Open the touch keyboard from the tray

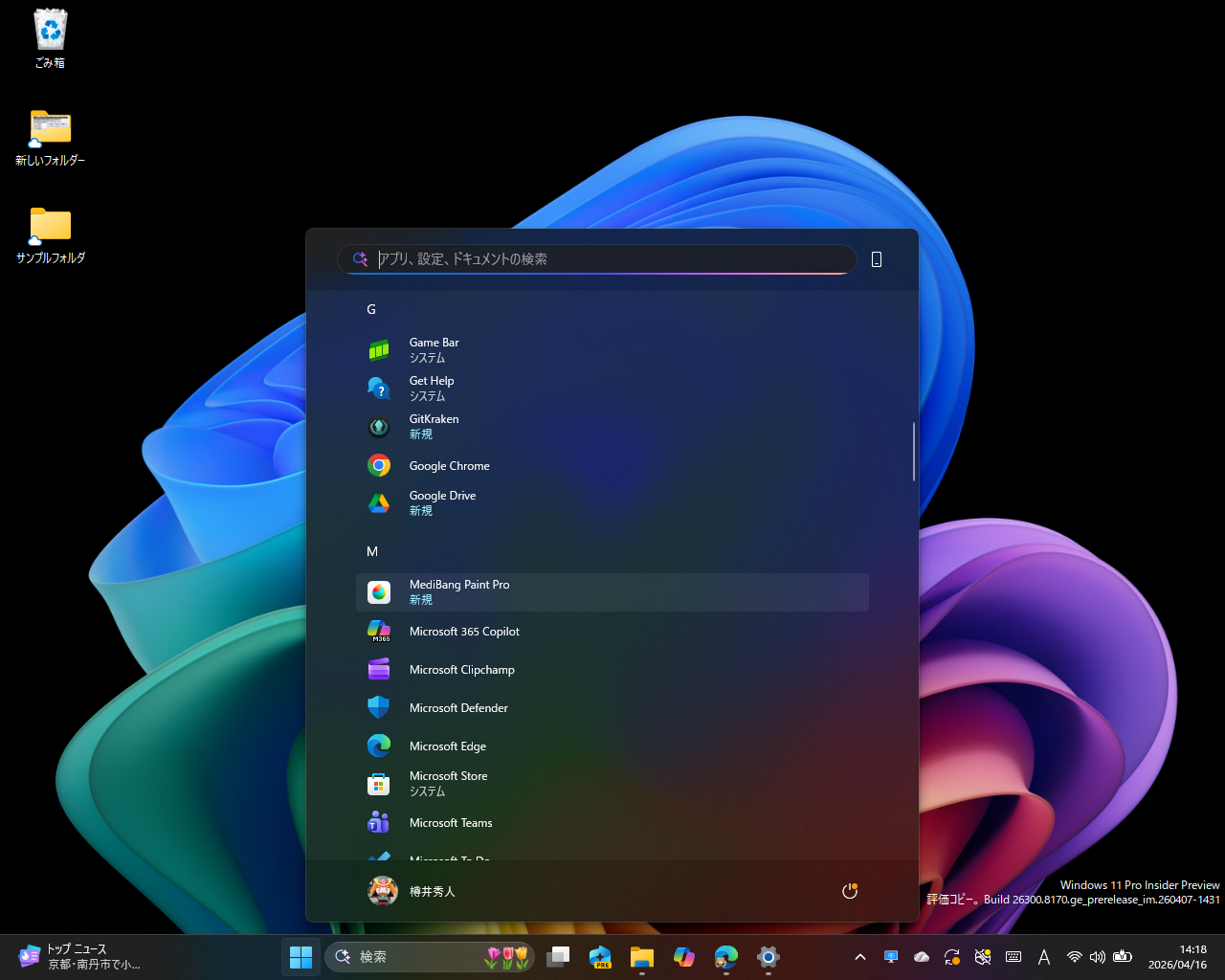click(1013, 957)
